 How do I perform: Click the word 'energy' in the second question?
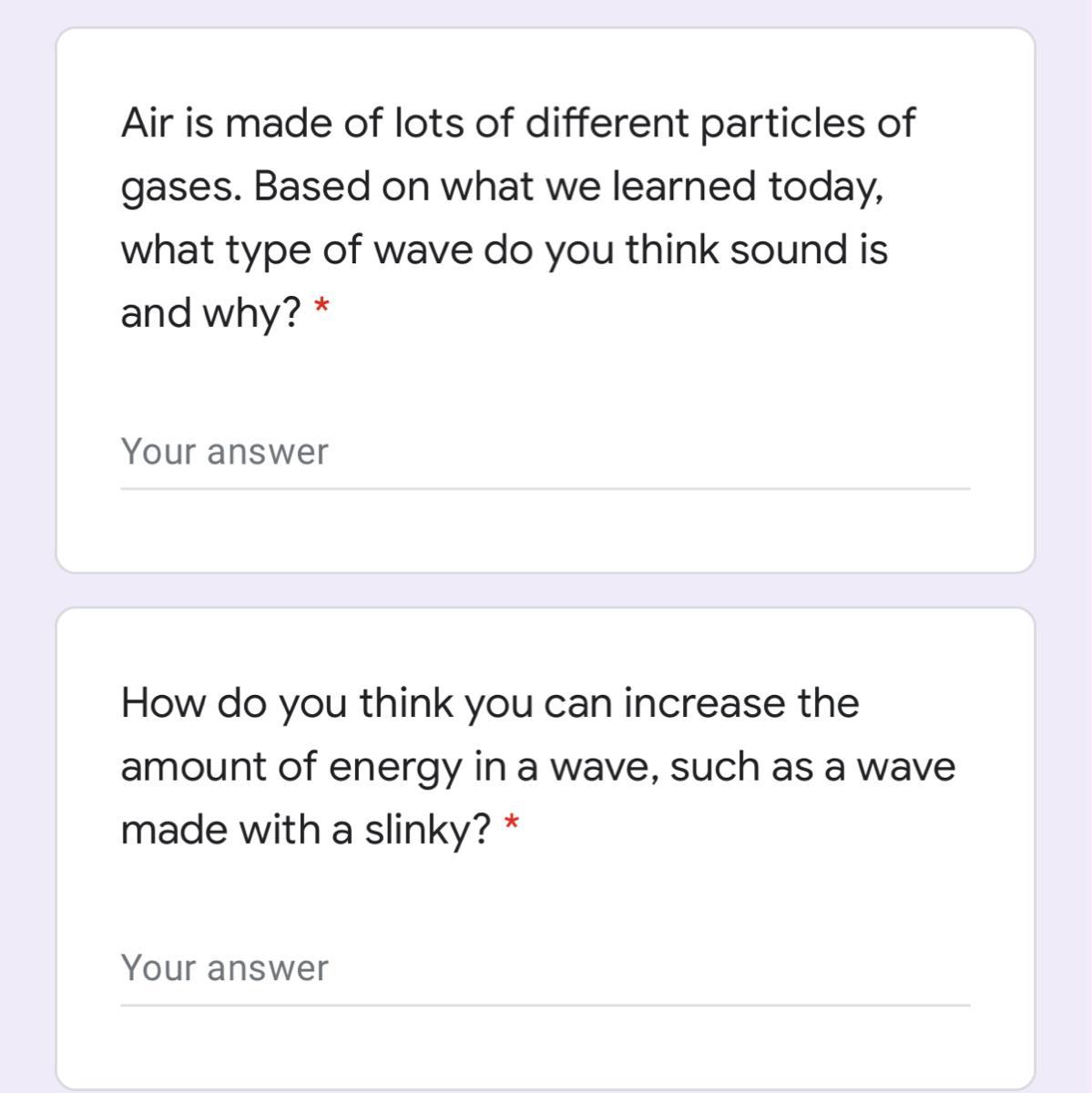pos(394,768)
